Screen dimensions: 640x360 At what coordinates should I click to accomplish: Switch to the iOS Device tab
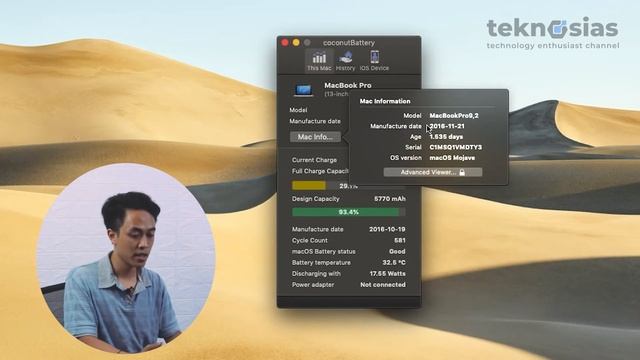pos(374,60)
